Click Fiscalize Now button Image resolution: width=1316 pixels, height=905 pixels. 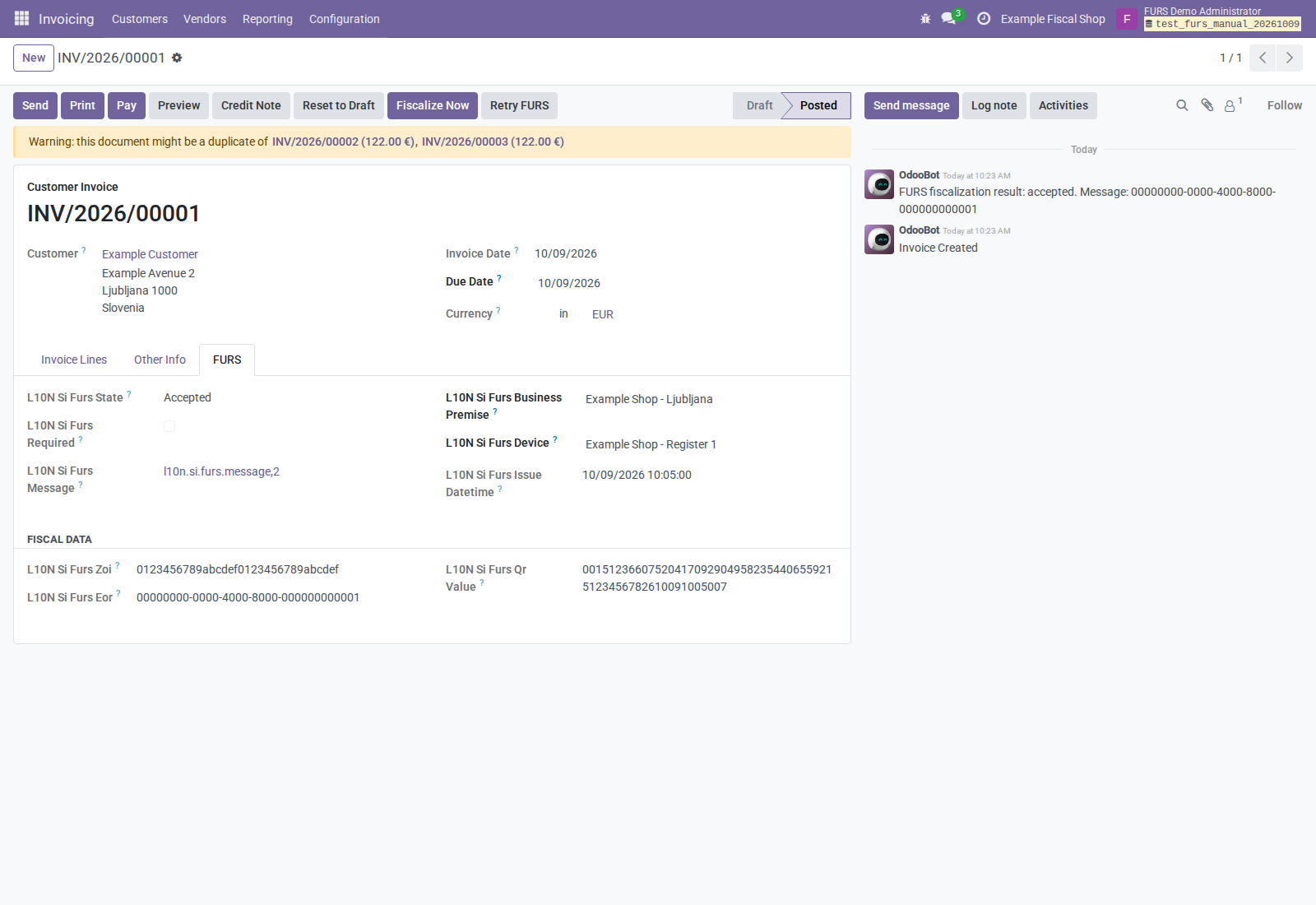[x=433, y=105]
